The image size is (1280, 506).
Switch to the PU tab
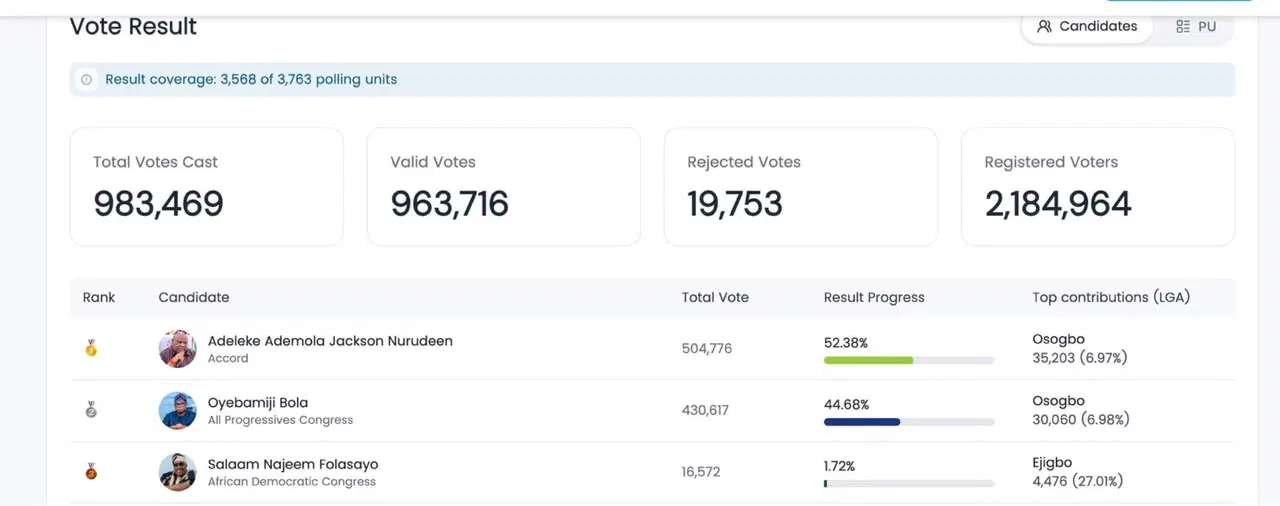1196,27
